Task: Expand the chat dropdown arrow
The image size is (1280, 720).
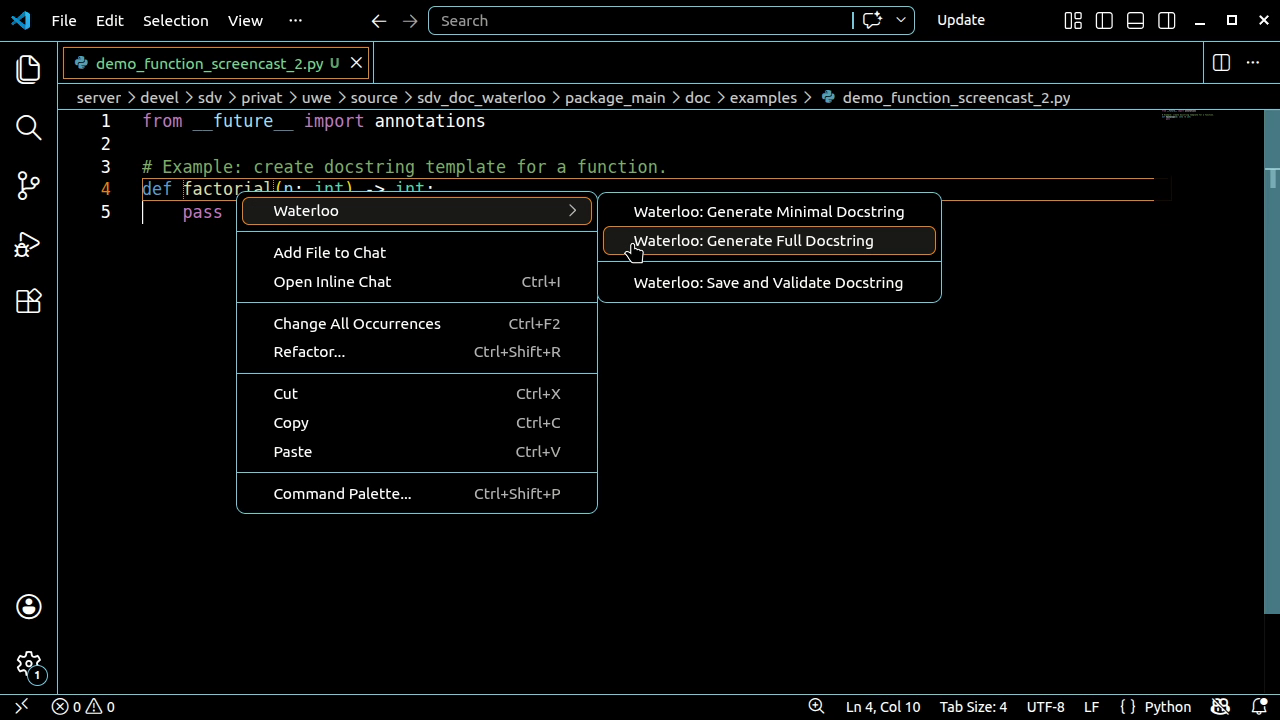Action: click(x=900, y=20)
